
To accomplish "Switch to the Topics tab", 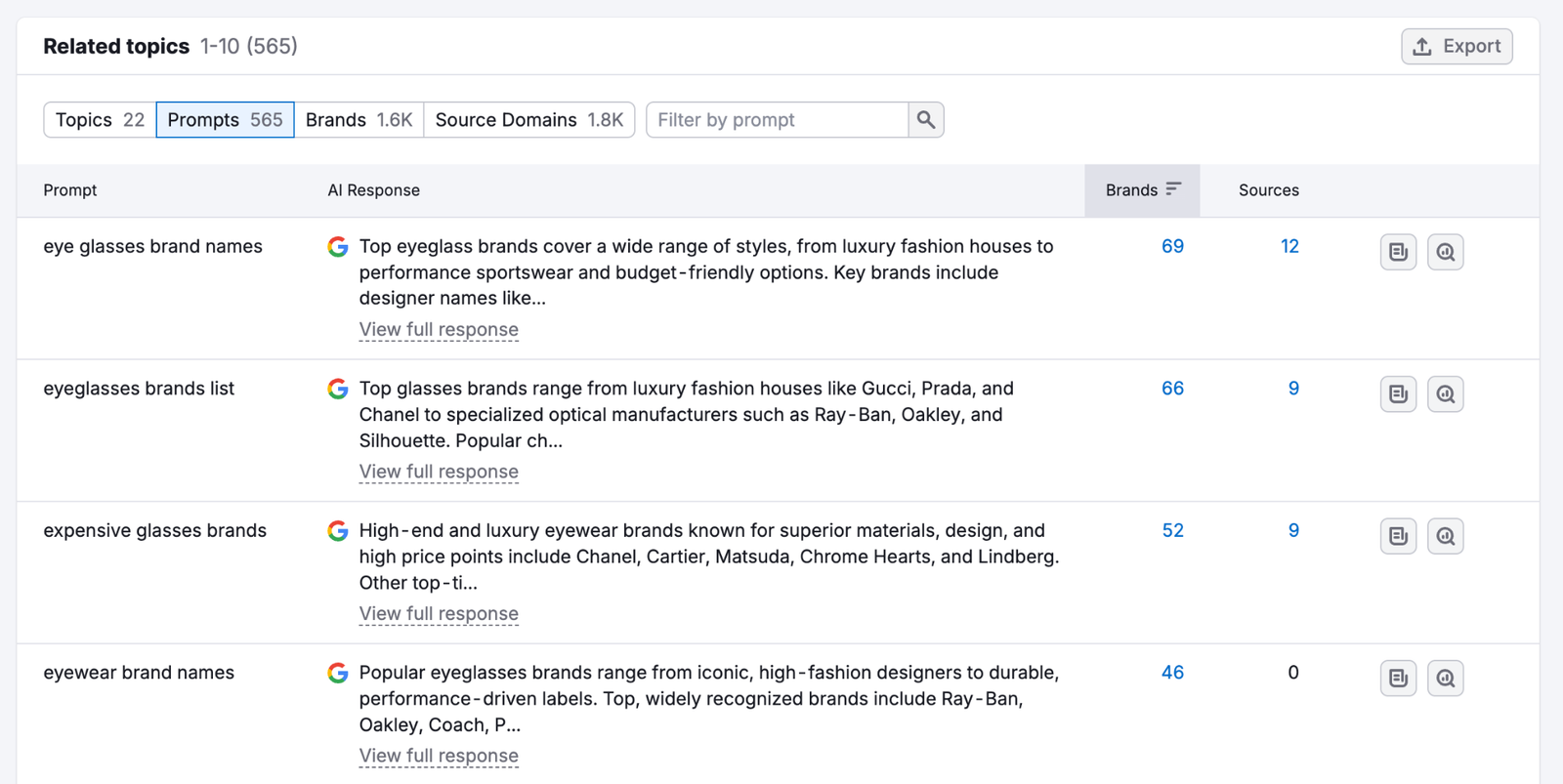I will (100, 120).
